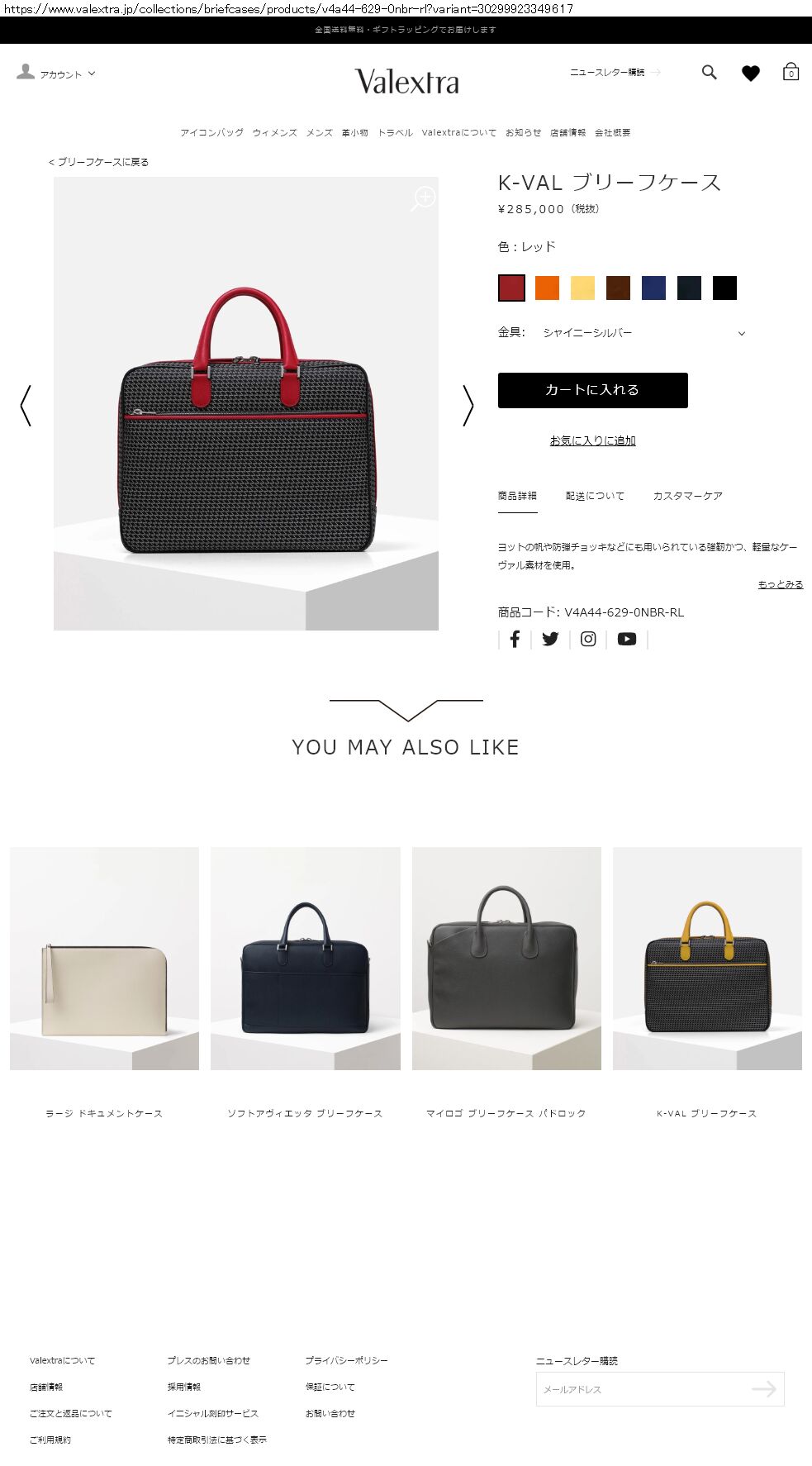This screenshot has height=1466, width=812.
Task: Switch to the 配送について tab
Action: pyautogui.click(x=595, y=496)
